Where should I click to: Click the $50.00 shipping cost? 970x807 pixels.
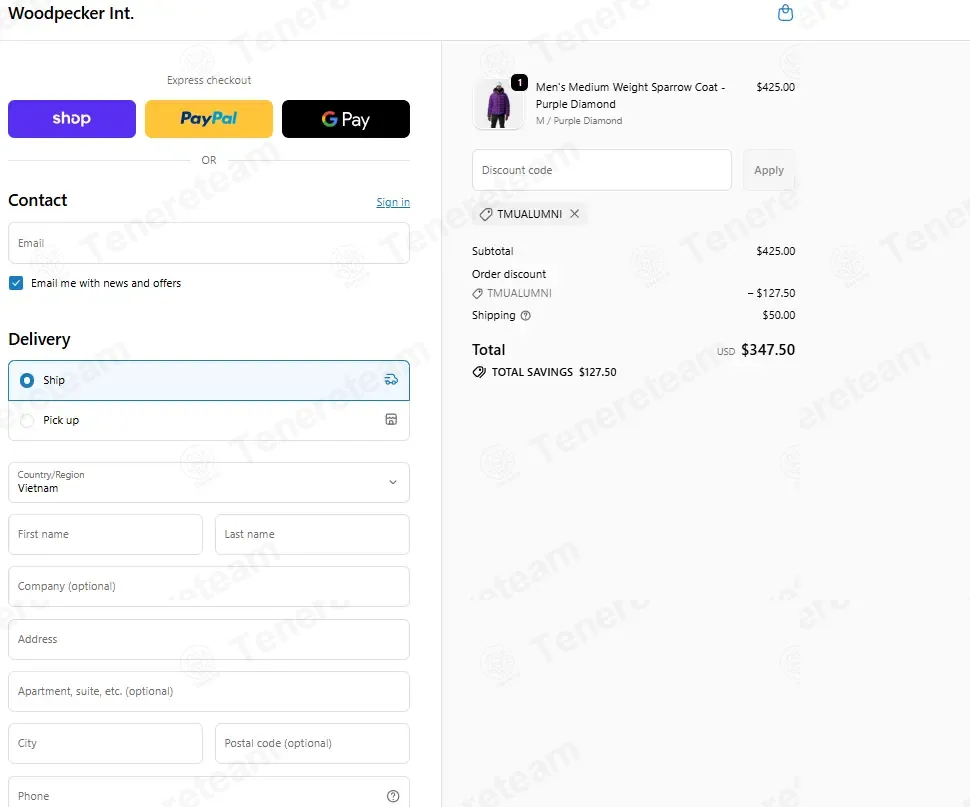coord(779,315)
